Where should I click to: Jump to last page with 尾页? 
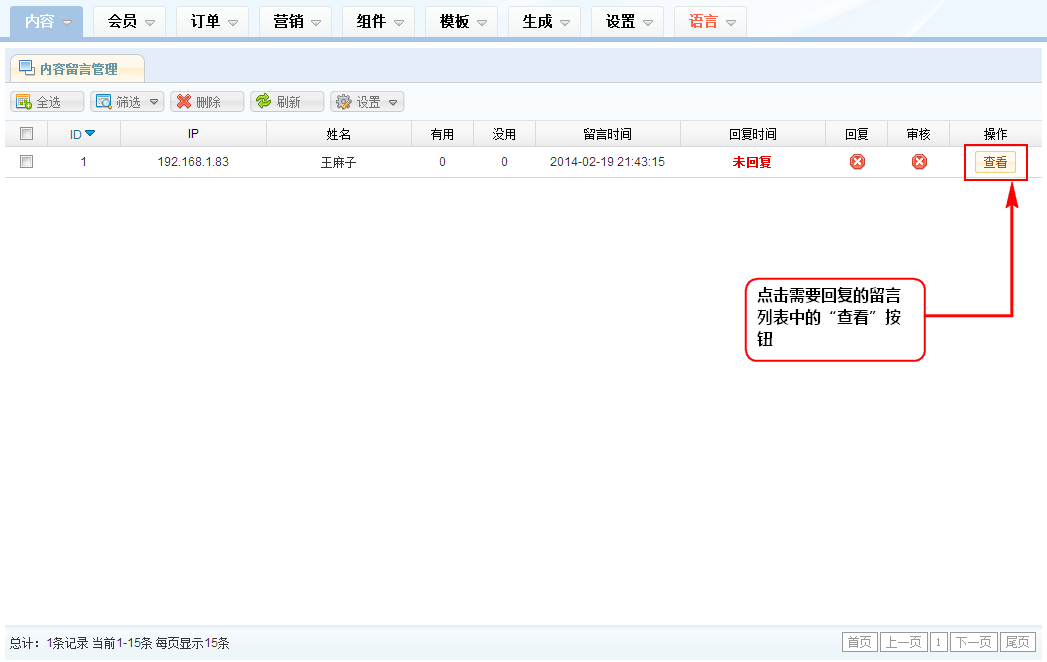[1018, 642]
